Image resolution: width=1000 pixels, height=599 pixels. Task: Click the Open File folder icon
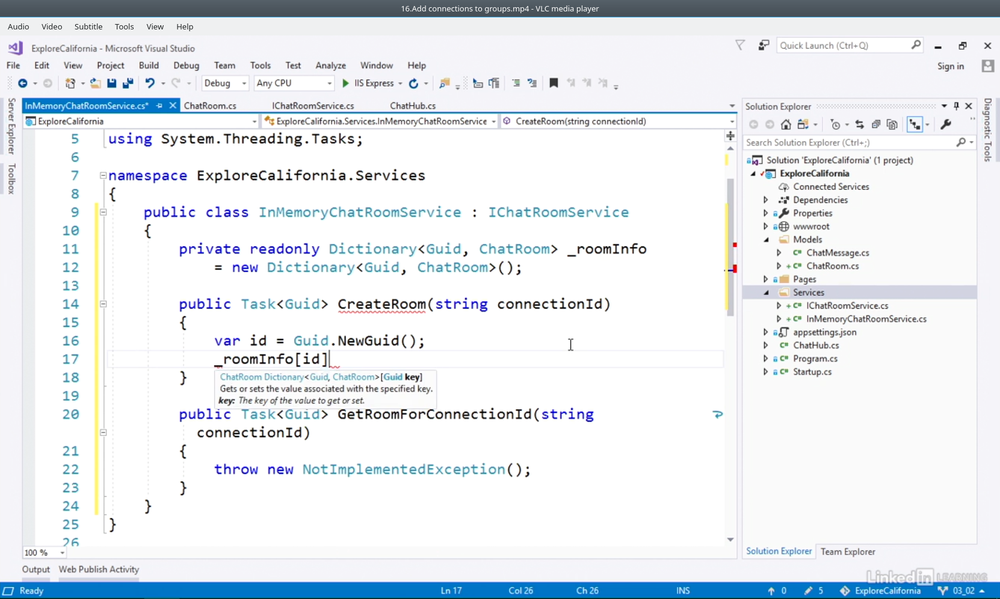pos(95,83)
